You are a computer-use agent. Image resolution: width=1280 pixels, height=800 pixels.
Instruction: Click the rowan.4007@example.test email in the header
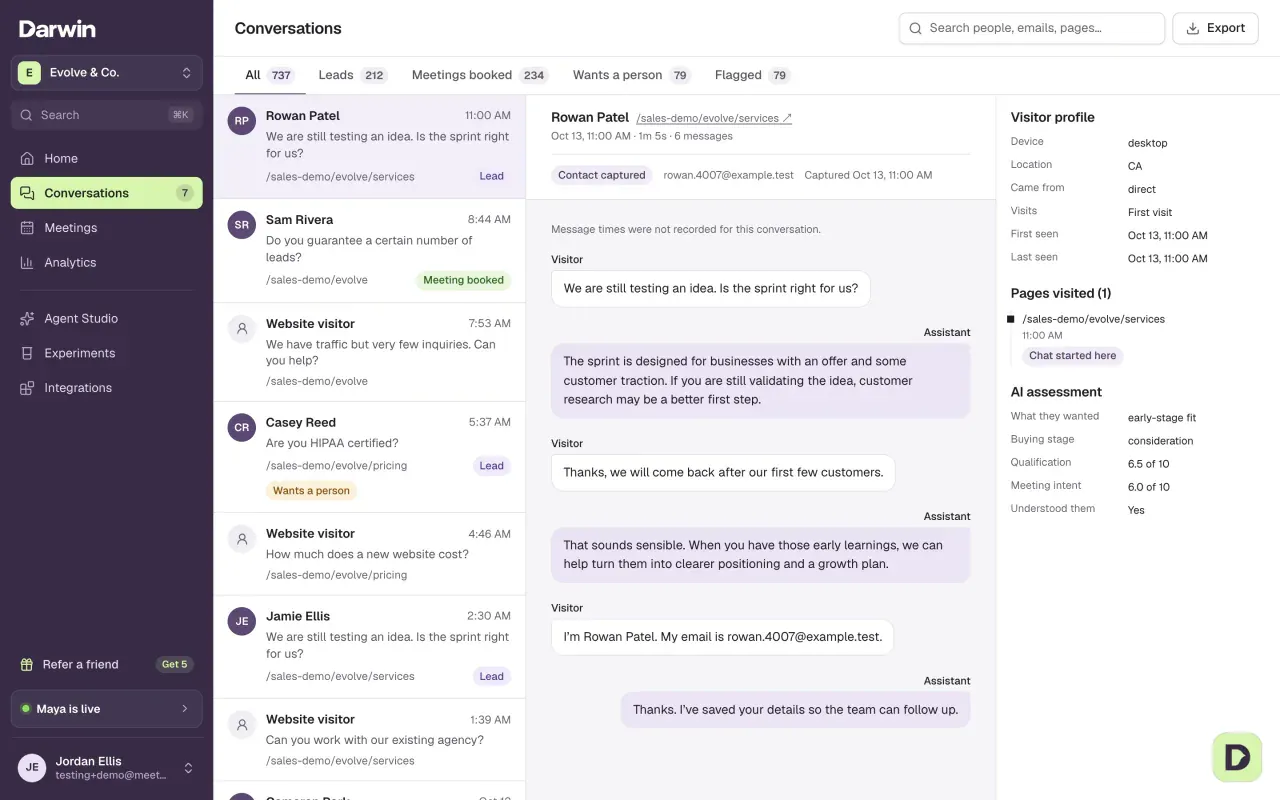click(729, 175)
